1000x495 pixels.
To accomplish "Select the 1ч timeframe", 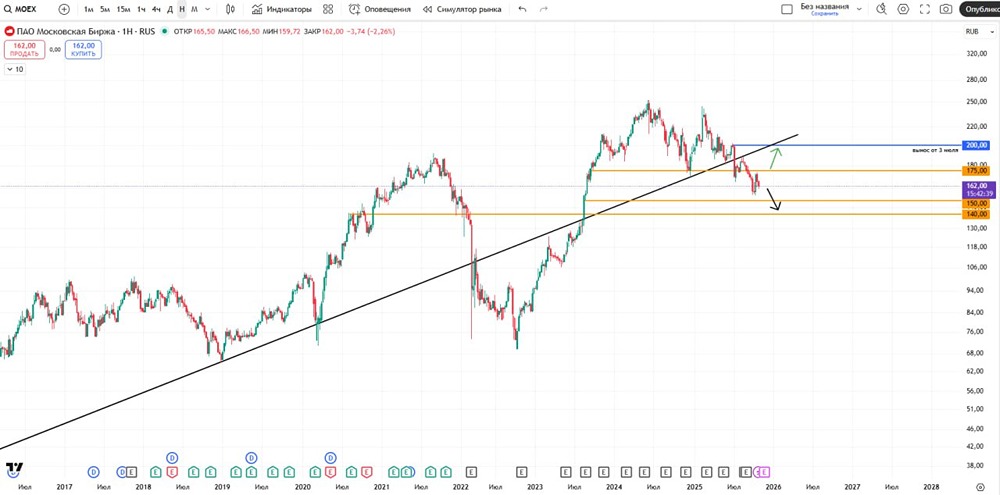I will point(141,10).
